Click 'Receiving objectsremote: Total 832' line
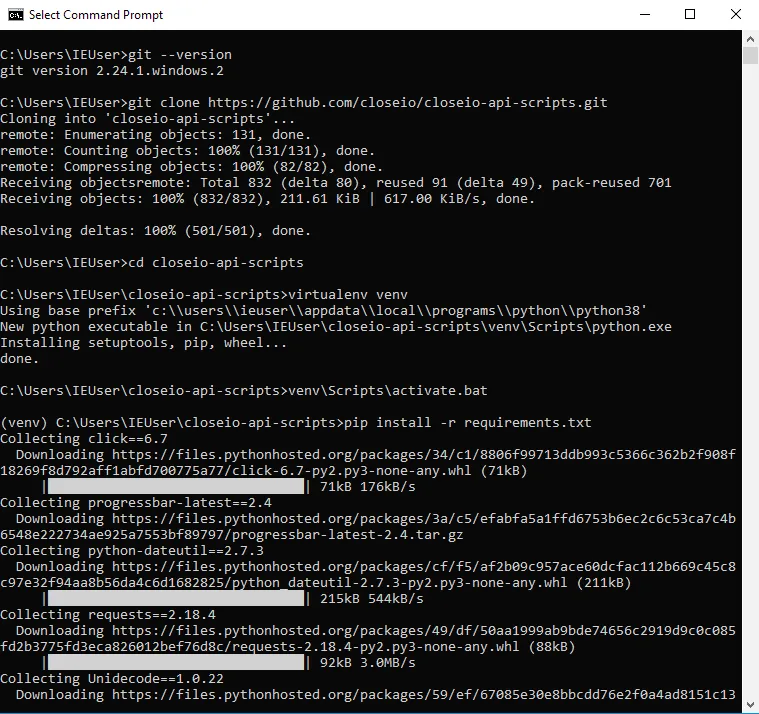759x714 pixels. 336,182
